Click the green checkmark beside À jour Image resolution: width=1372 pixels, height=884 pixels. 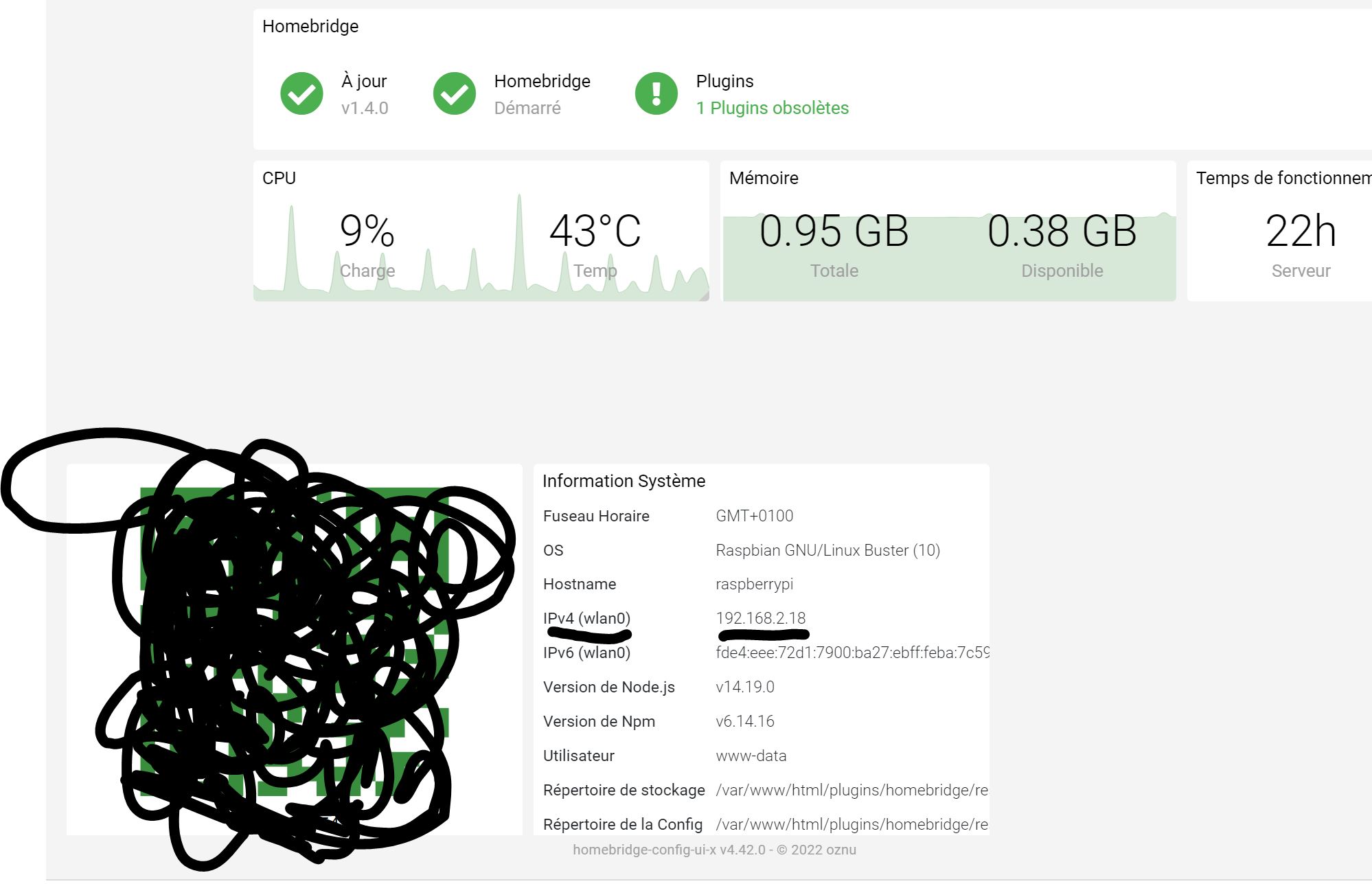[x=301, y=93]
